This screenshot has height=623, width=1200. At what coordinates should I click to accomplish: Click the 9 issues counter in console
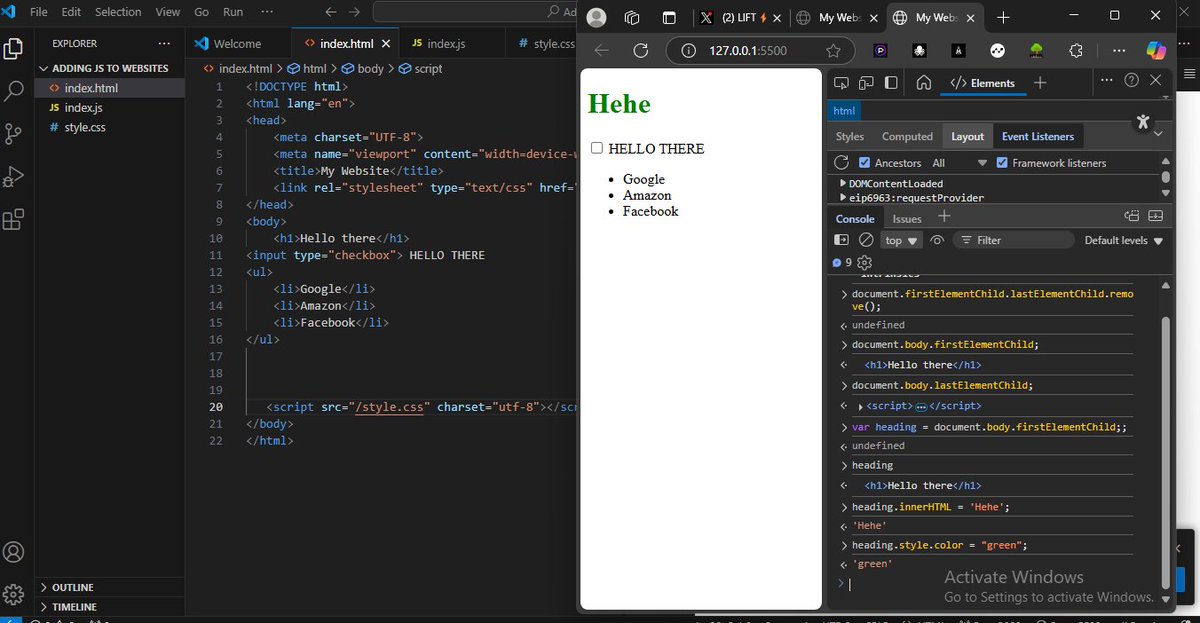(842, 263)
